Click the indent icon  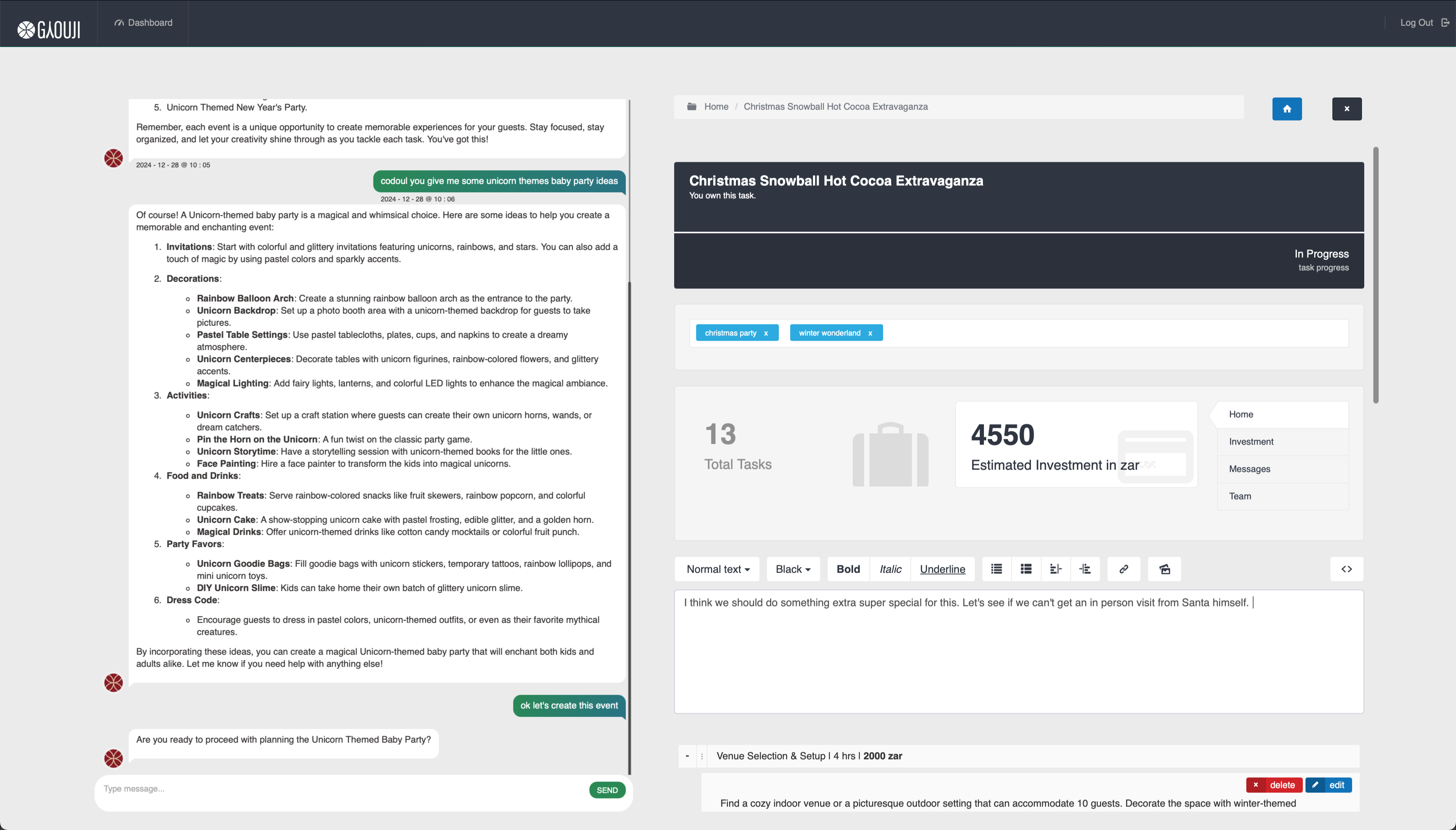pos(1085,570)
